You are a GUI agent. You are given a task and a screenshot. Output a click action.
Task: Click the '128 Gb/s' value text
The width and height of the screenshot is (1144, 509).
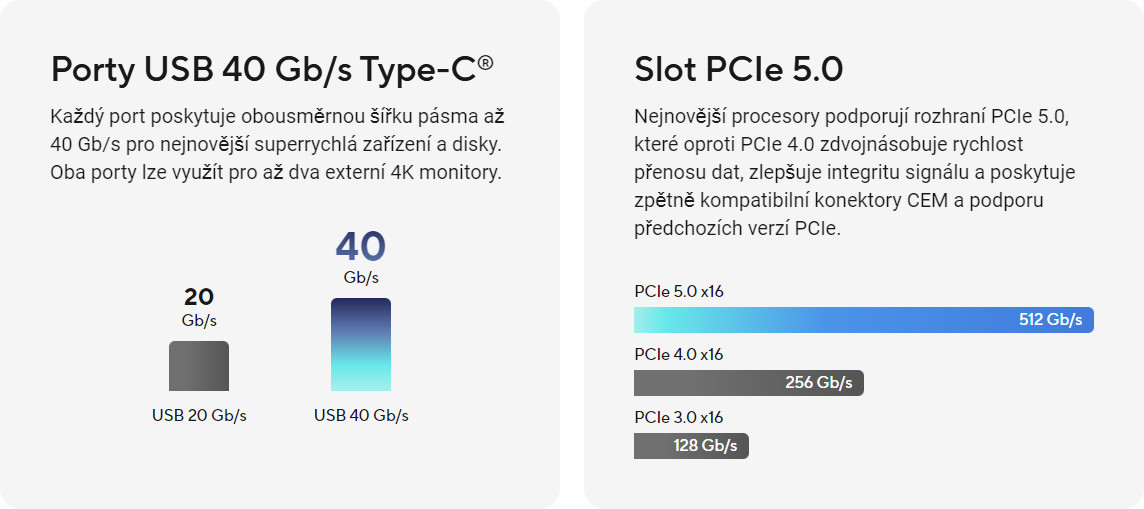[705, 446]
